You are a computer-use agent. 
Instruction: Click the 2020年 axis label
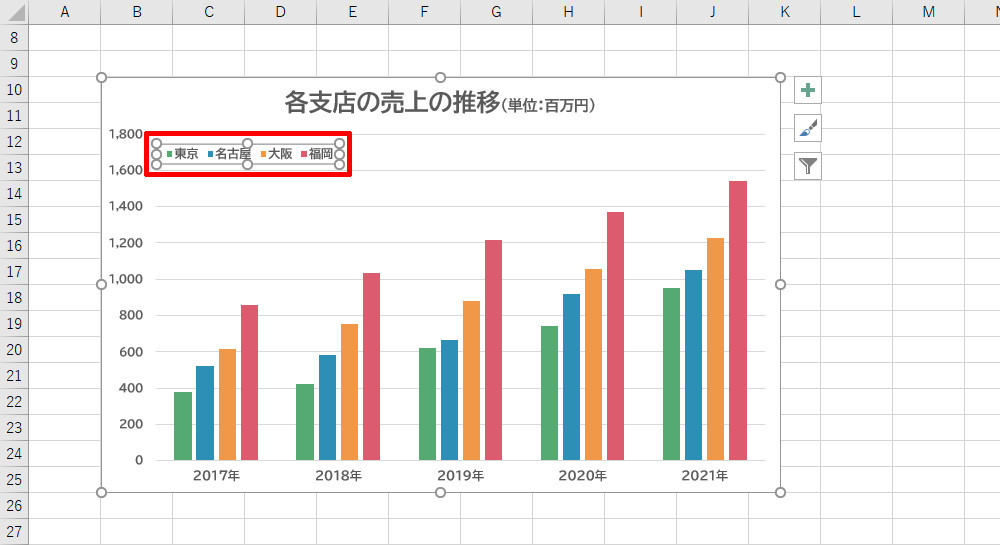pyautogui.click(x=582, y=476)
